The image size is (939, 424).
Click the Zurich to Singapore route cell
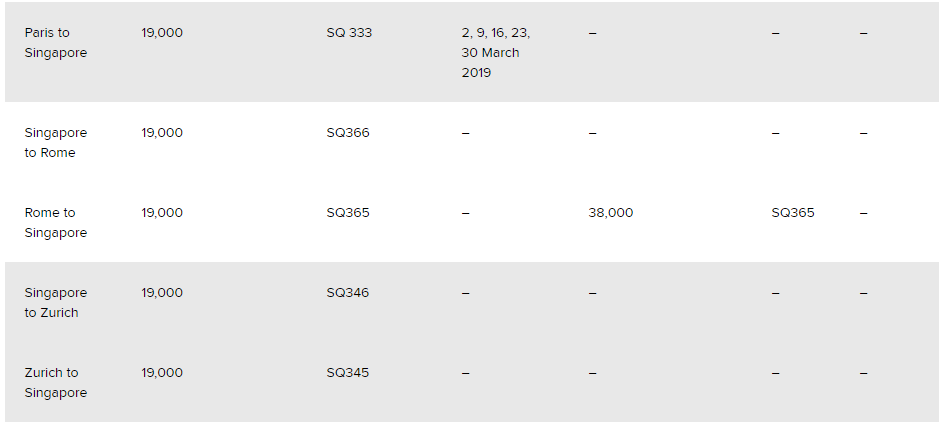[55, 383]
